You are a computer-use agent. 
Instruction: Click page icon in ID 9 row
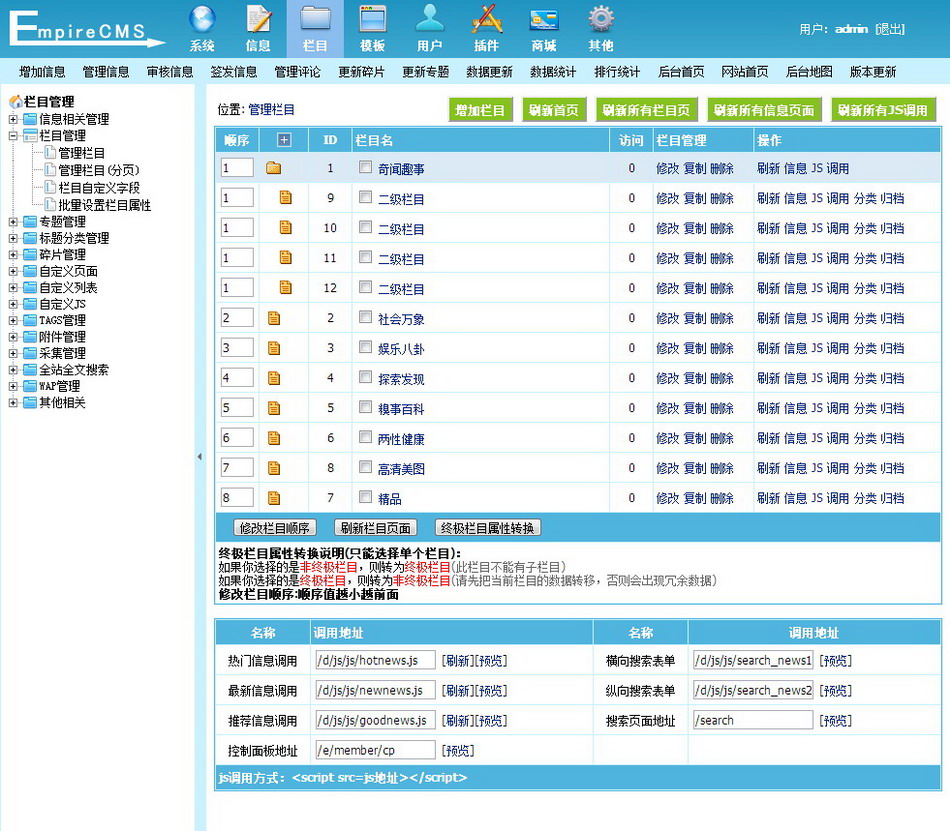(x=285, y=197)
